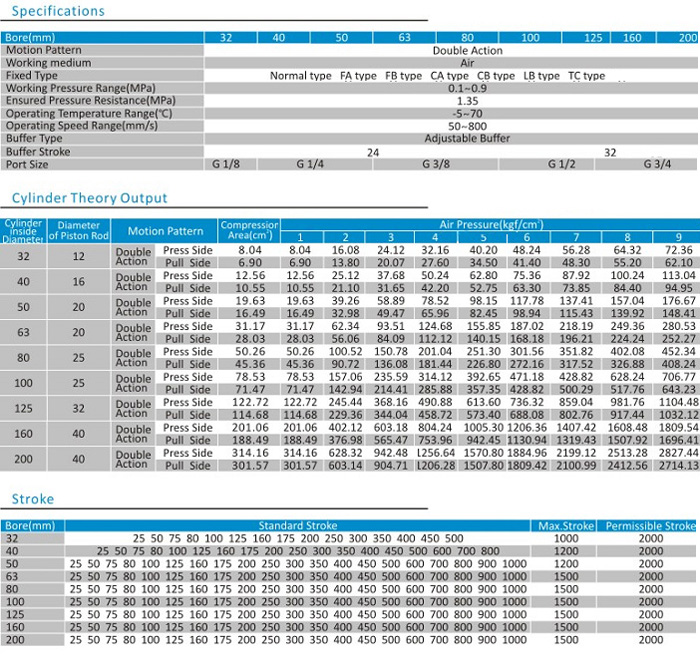Image resolution: width=700 pixels, height=658 pixels.
Task: Click the '78.53' compression area cell
Action: (250, 377)
